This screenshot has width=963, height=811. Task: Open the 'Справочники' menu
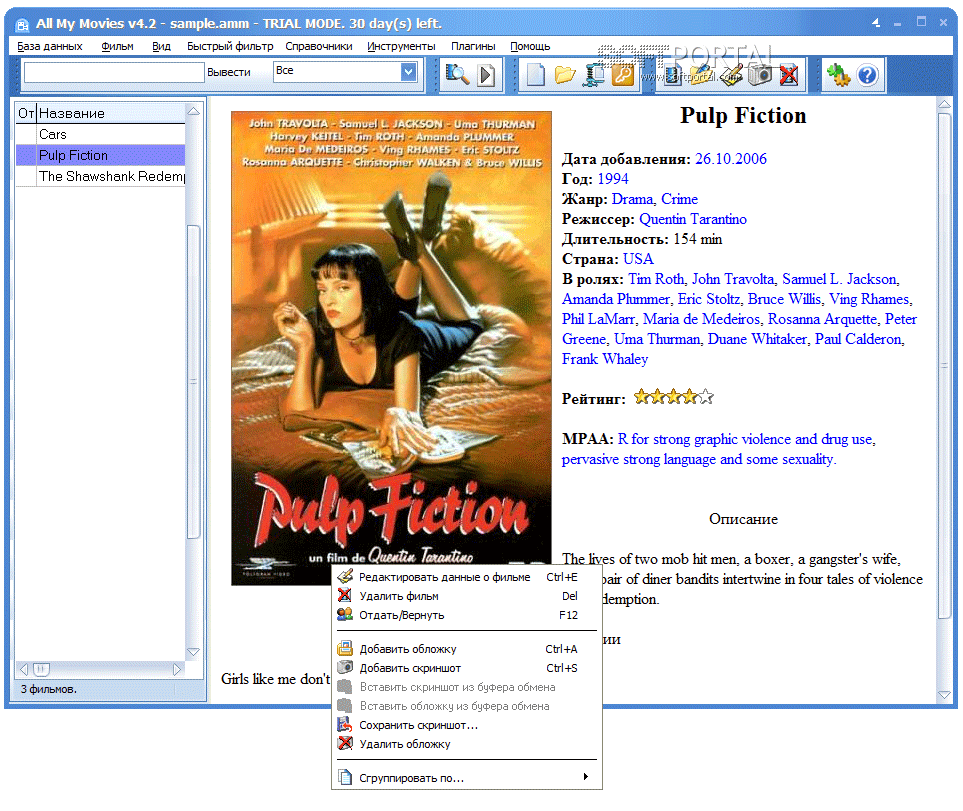click(319, 46)
